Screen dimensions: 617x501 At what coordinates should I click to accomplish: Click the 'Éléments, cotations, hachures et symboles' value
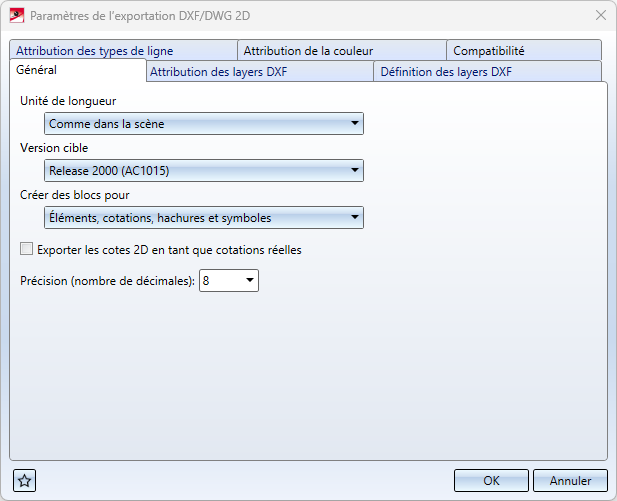click(x=195, y=218)
